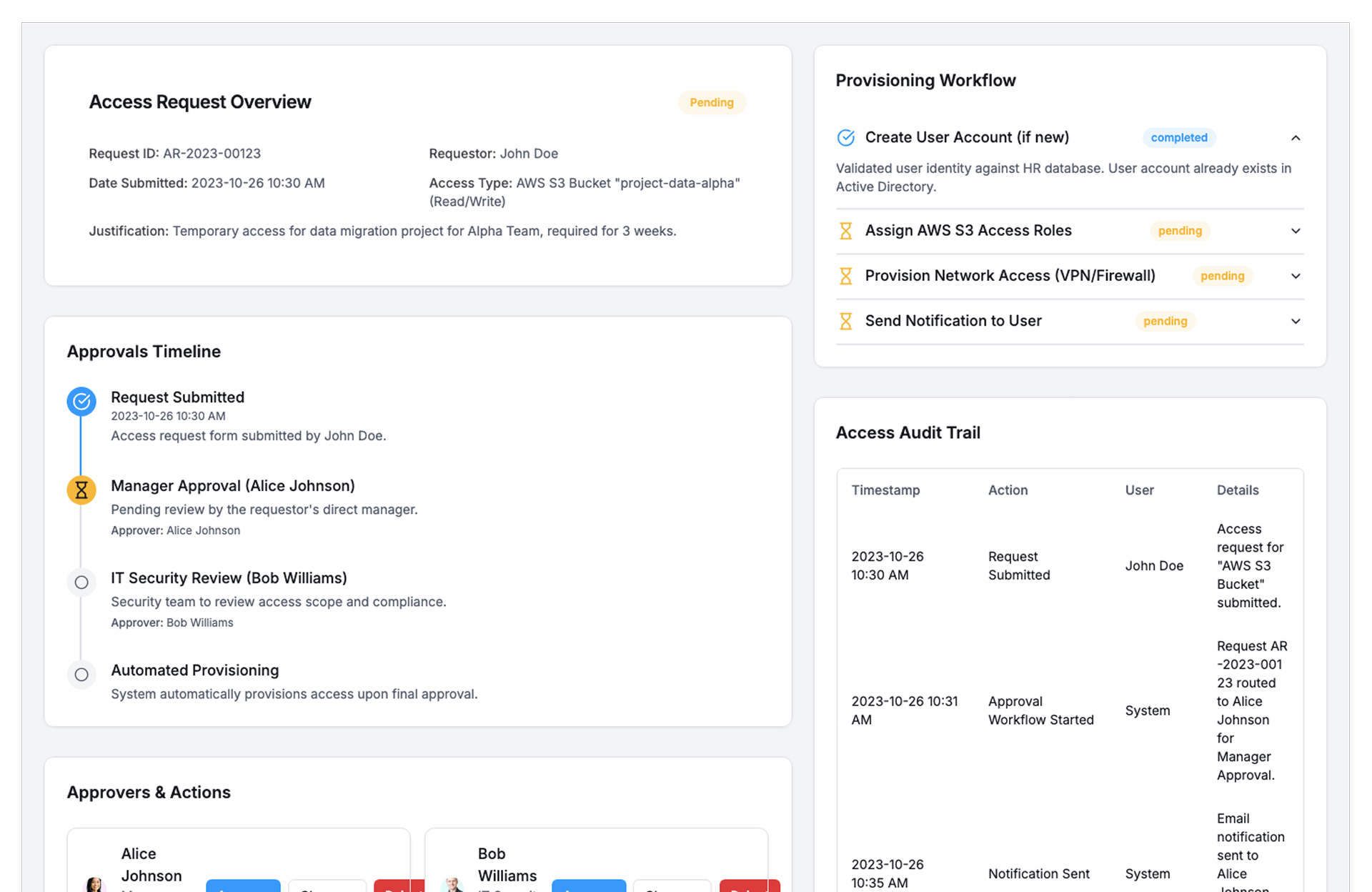The width and height of the screenshot is (1372, 892).
Task: Click Alice Johnson's avatar photo
Action: [94, 885]
